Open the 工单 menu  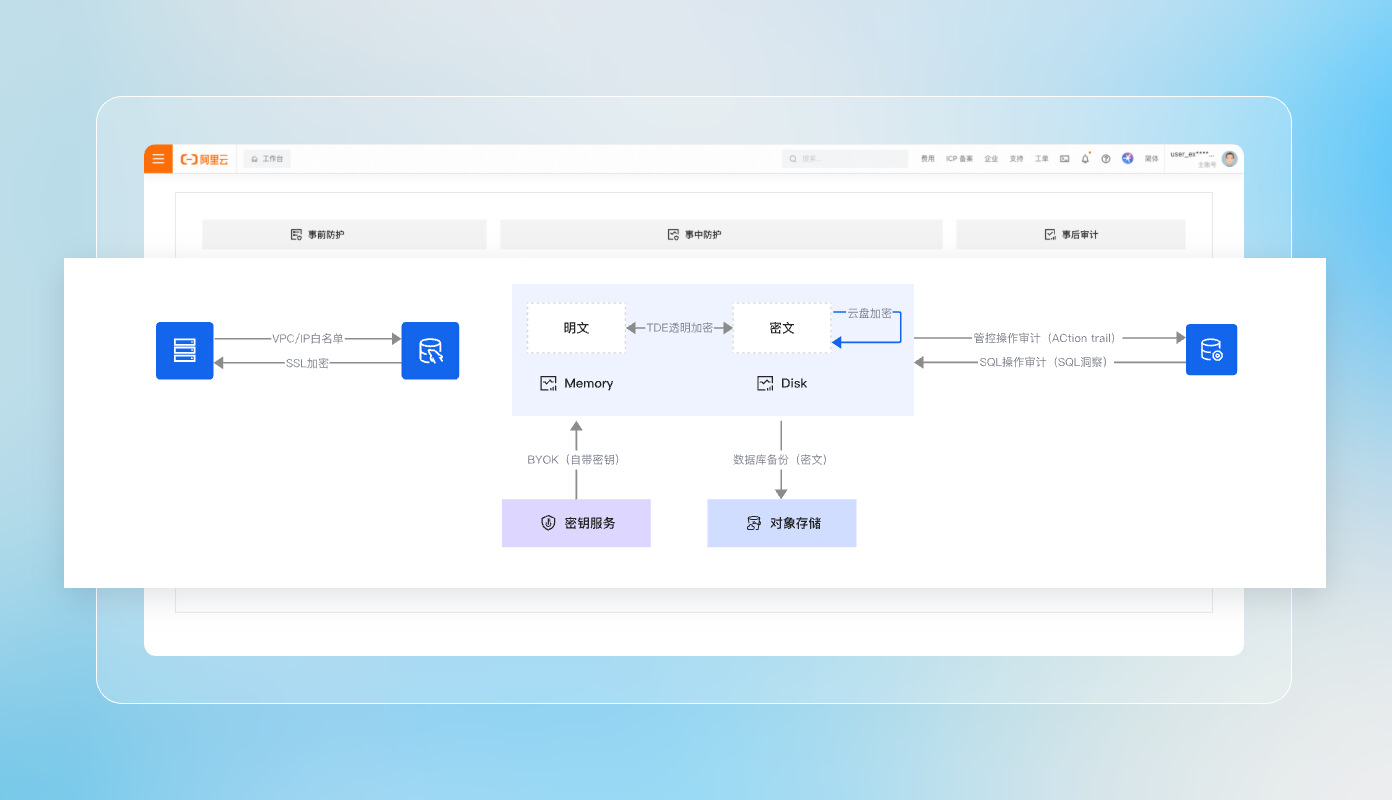point(1042,159)
